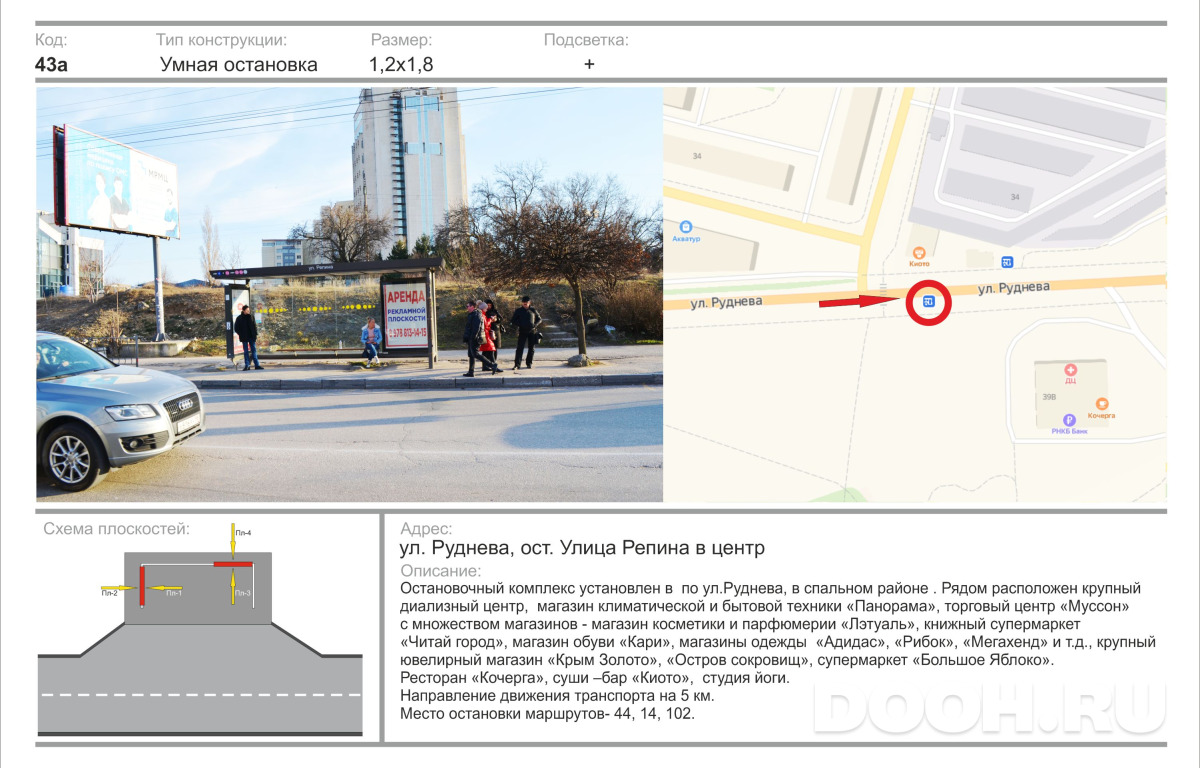1200x768 pixels.
Task: Click the horizontal red plane bar in the scheme
Action: (x=232, y=565)
